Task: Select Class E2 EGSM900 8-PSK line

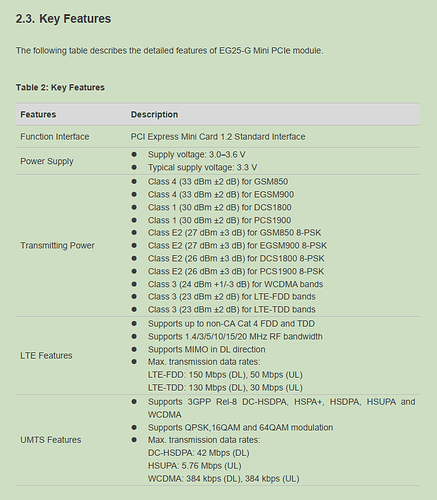Action: [237, 246]
